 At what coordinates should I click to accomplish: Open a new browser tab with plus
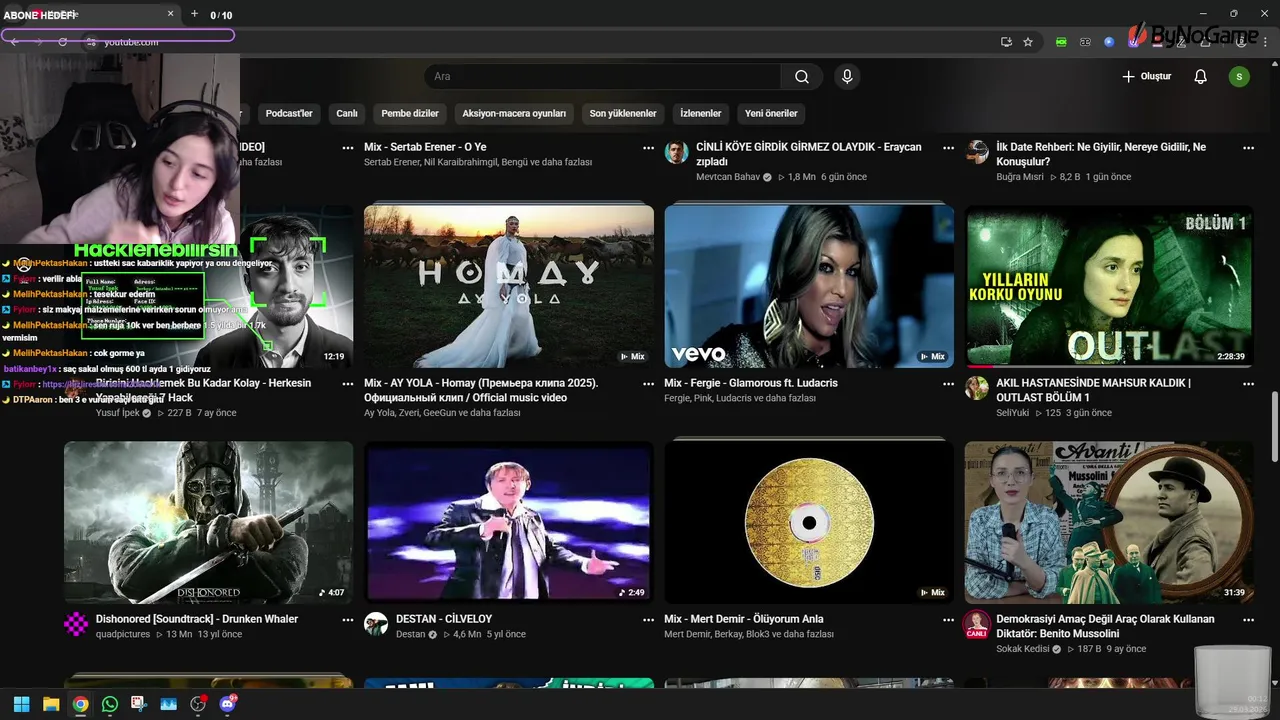point(194,14)
